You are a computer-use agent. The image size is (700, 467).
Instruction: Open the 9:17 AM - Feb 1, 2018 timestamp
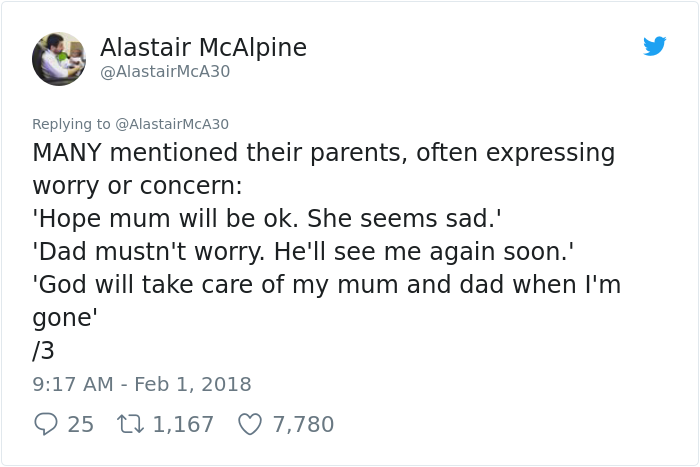(142, 384)
